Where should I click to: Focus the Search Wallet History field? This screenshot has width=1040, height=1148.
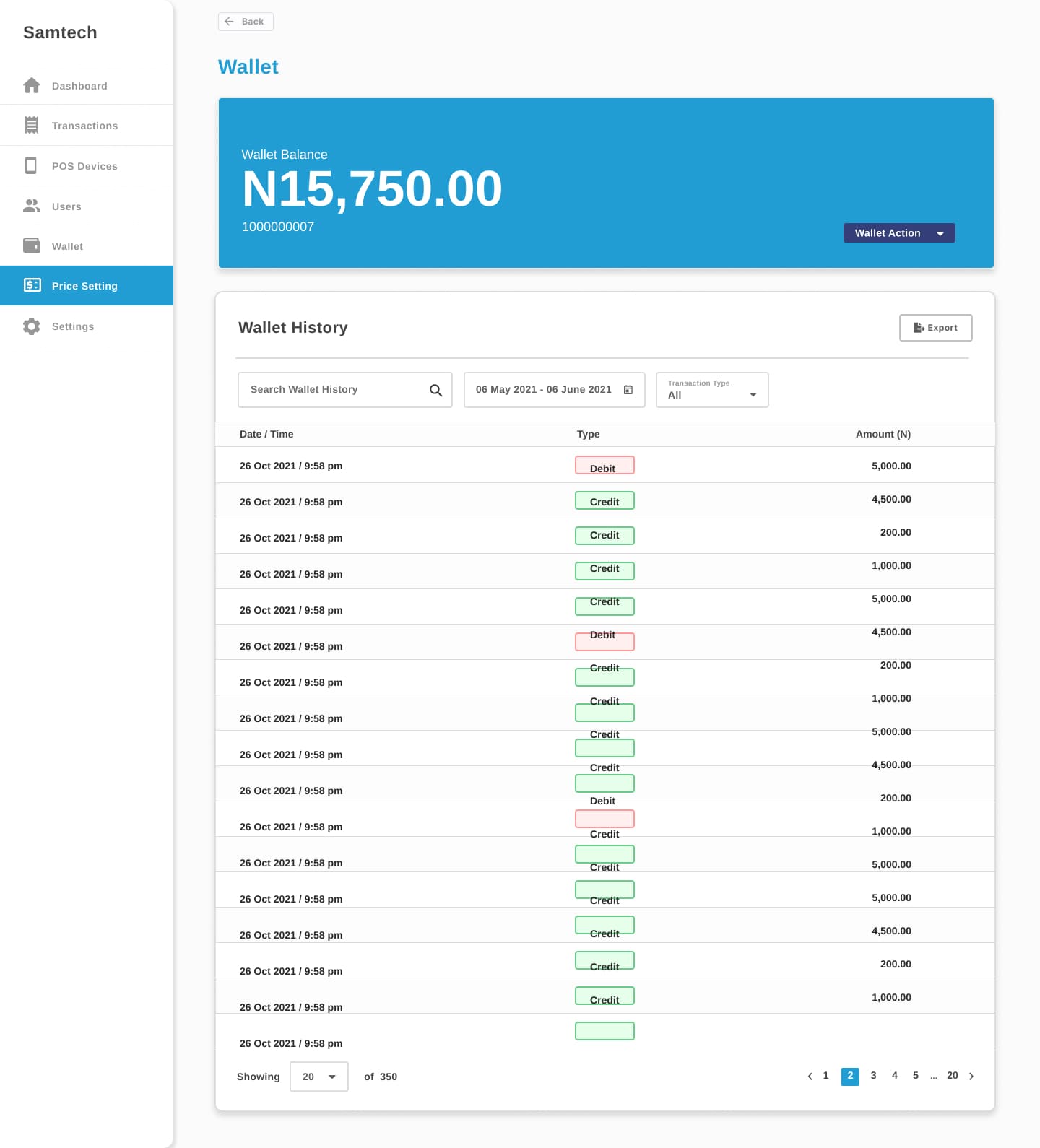pyautogui.click(x=345, y=390)
